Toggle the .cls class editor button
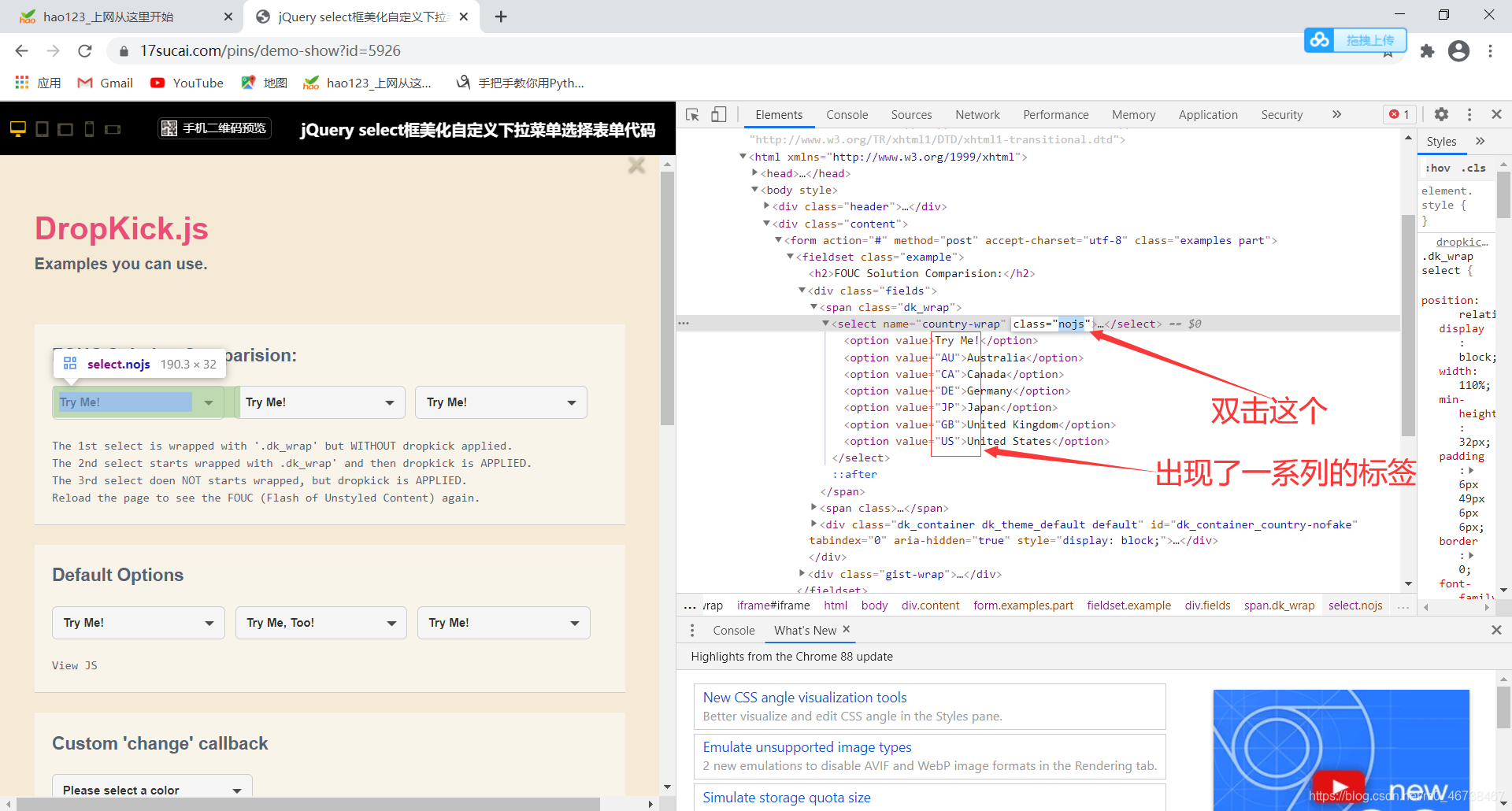1512x811 pixels. [x=1474, y=168]
